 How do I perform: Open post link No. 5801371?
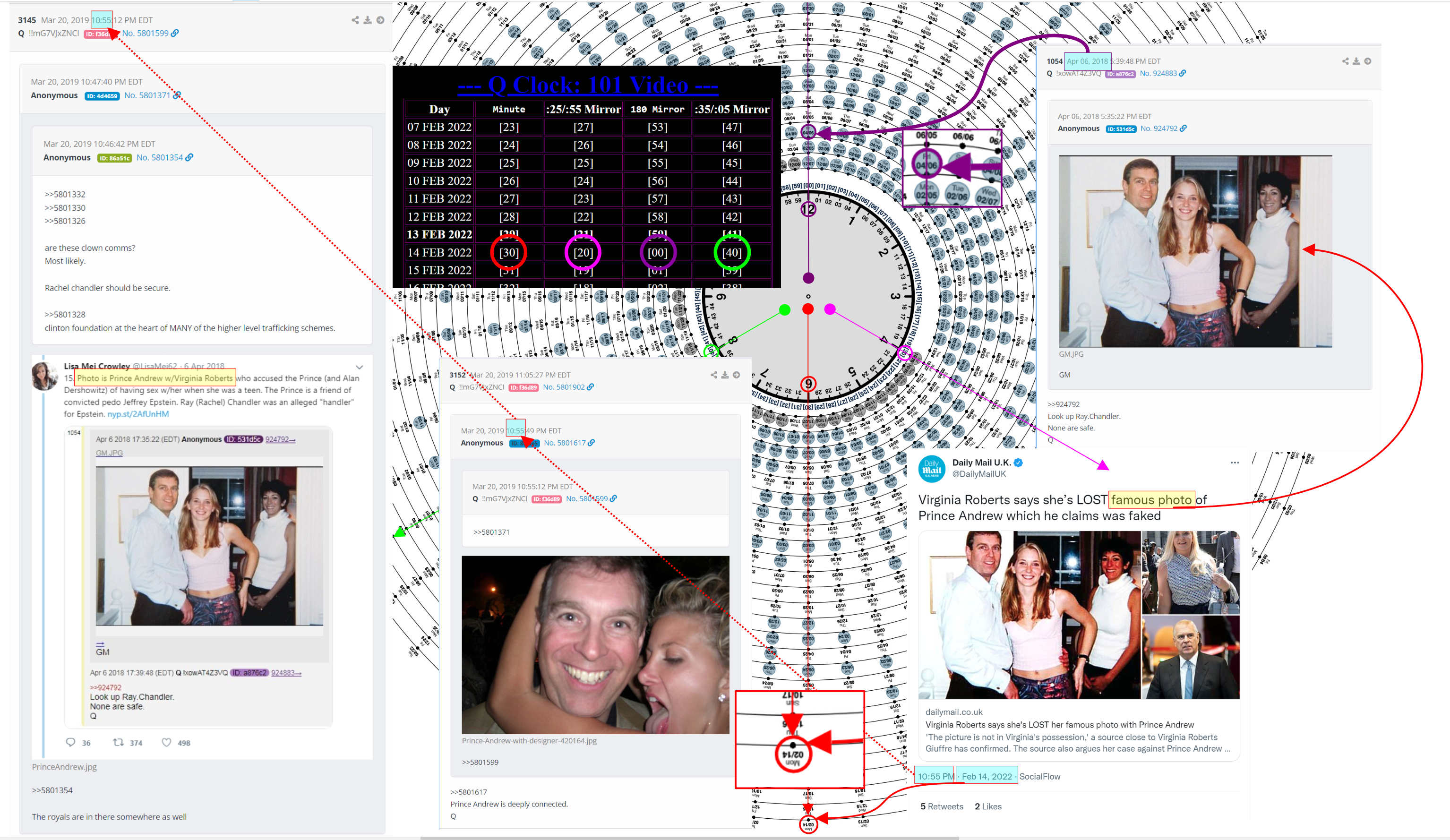pos(147,95)
